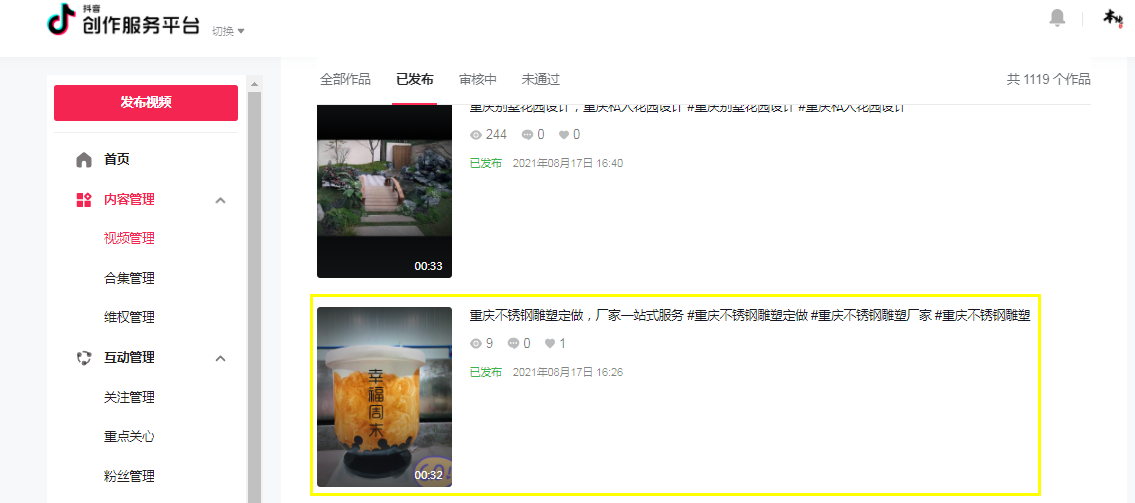The width and height of the screenshot is (1135, 503).
Task: Click the 互动管理 menu label
Action: pyautogui.click(x=129, y=358)
